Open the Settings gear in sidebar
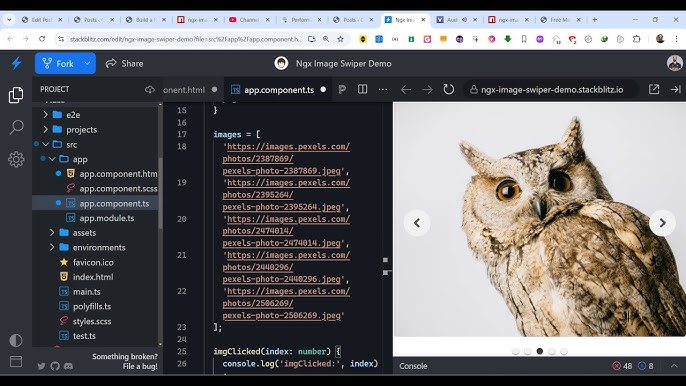 (16, 159)
